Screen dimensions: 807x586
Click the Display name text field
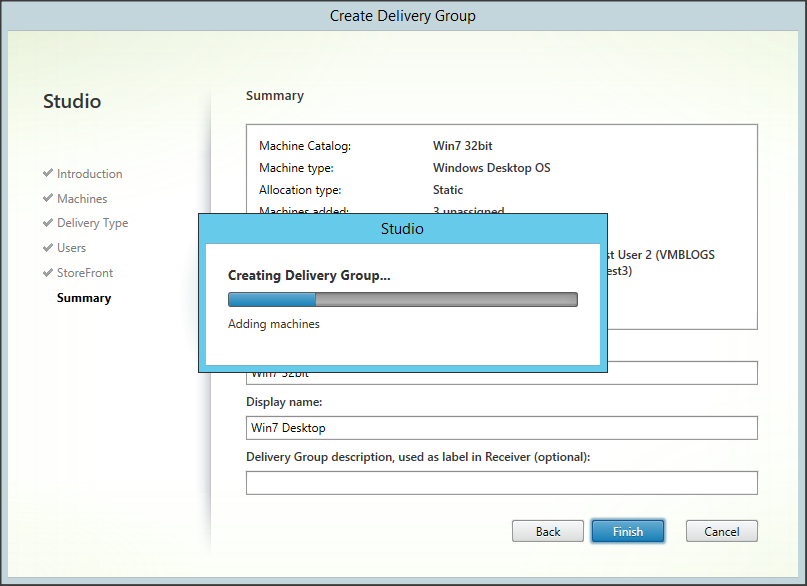click(501, 428)
